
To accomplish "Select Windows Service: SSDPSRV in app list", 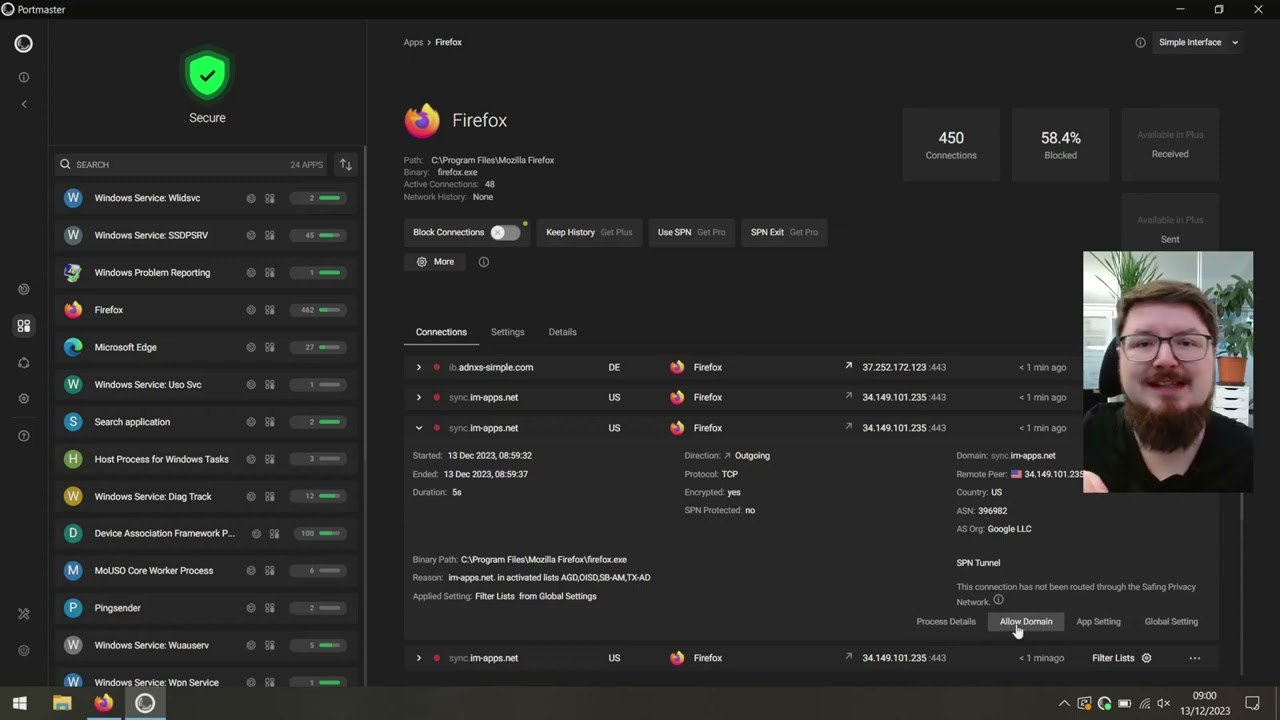I will [206, 235].
